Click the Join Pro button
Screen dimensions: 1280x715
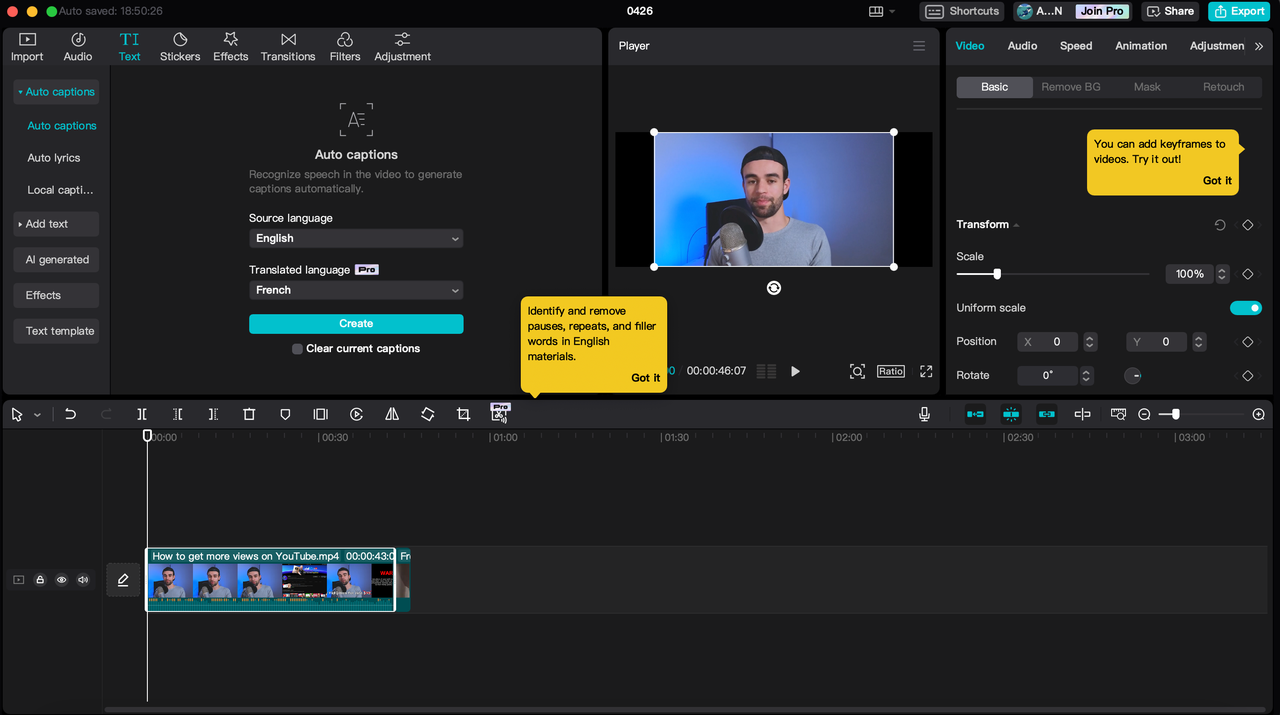pos(1102,11)
